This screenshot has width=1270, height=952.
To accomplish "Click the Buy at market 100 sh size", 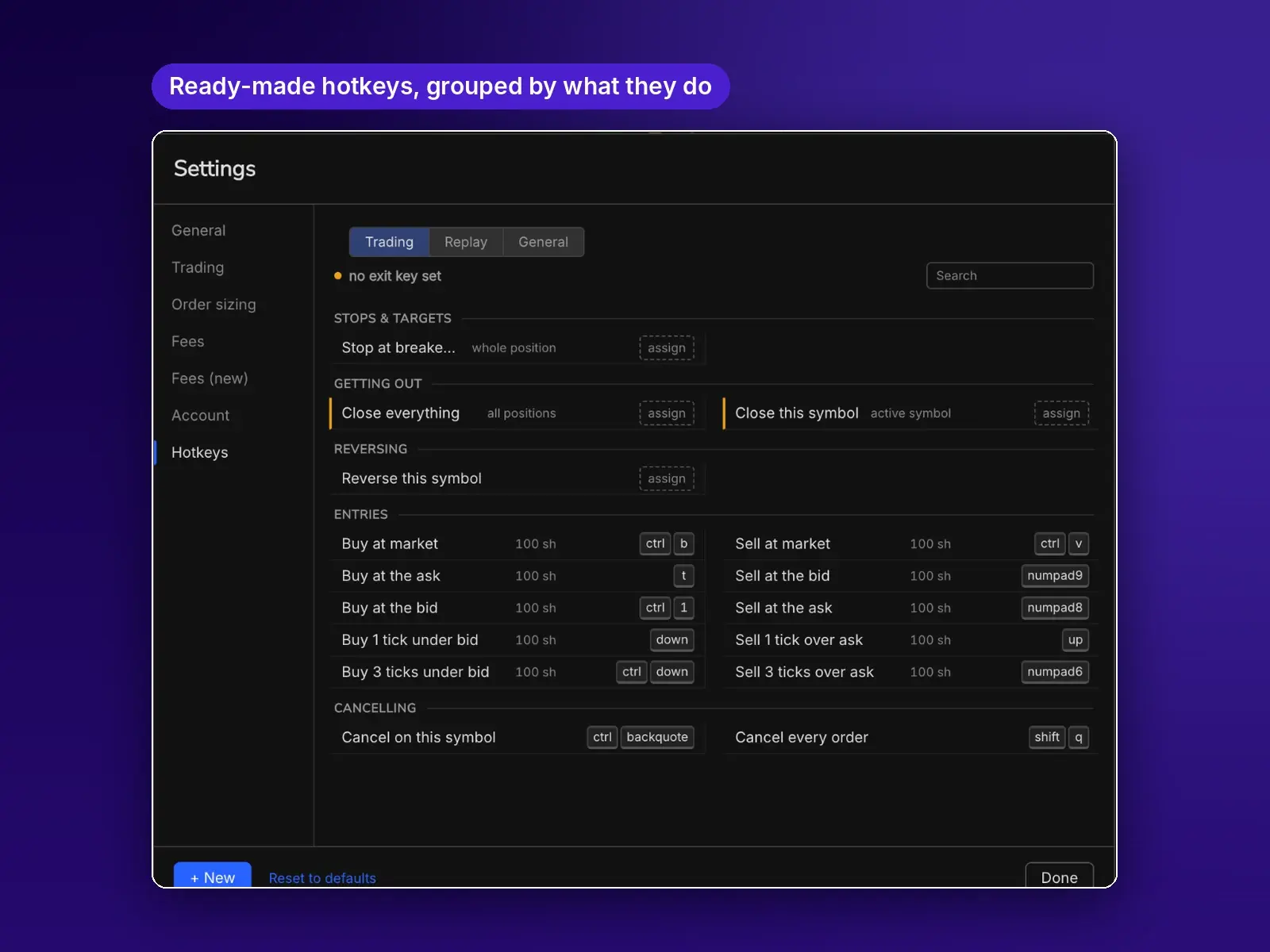I will click(x=536, y=543).
